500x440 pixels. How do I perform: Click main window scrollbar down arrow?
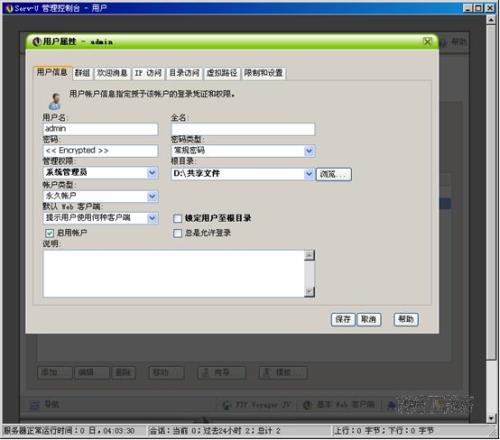[x=491, y=418]
